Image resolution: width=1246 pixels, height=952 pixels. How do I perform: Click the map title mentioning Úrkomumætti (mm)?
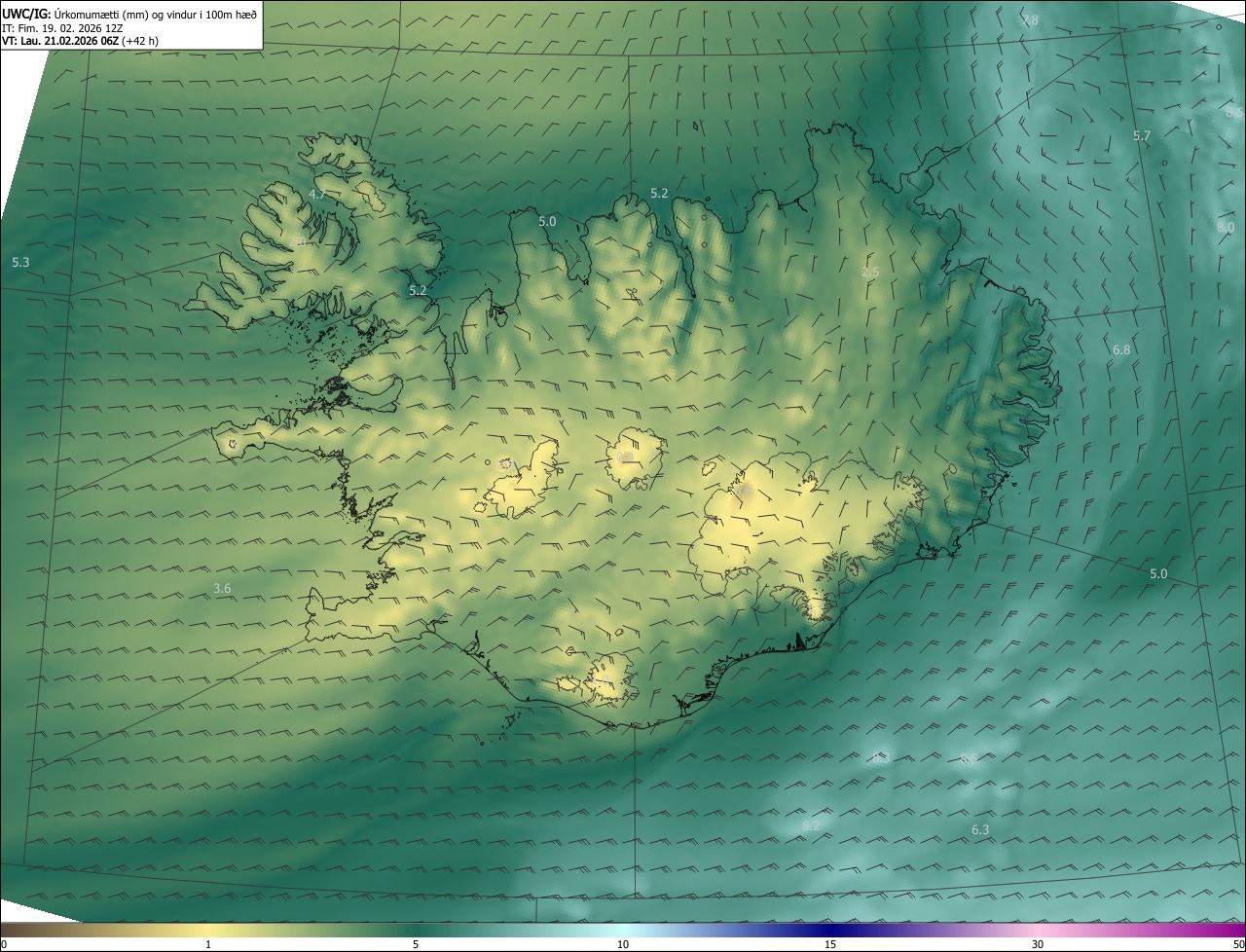(129, 14)
